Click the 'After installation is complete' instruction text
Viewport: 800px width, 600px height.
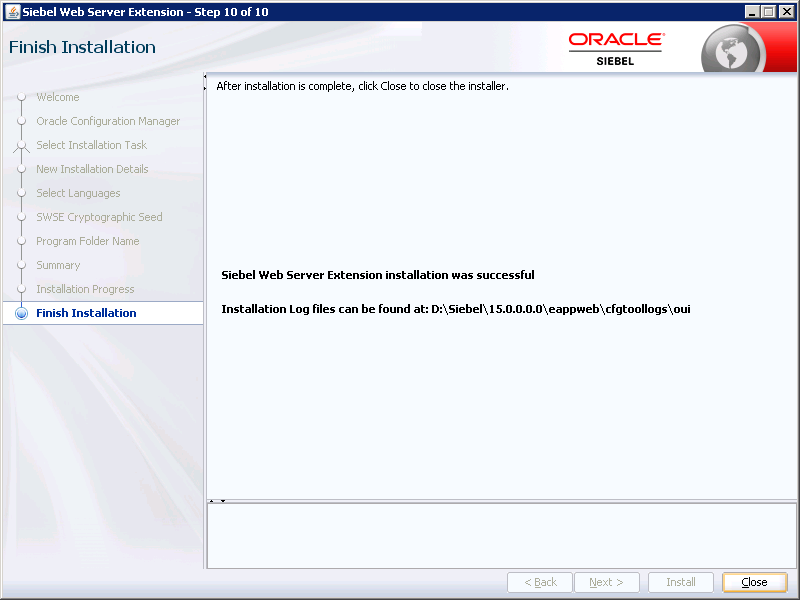pyautogui.click(x=362, y=86)
